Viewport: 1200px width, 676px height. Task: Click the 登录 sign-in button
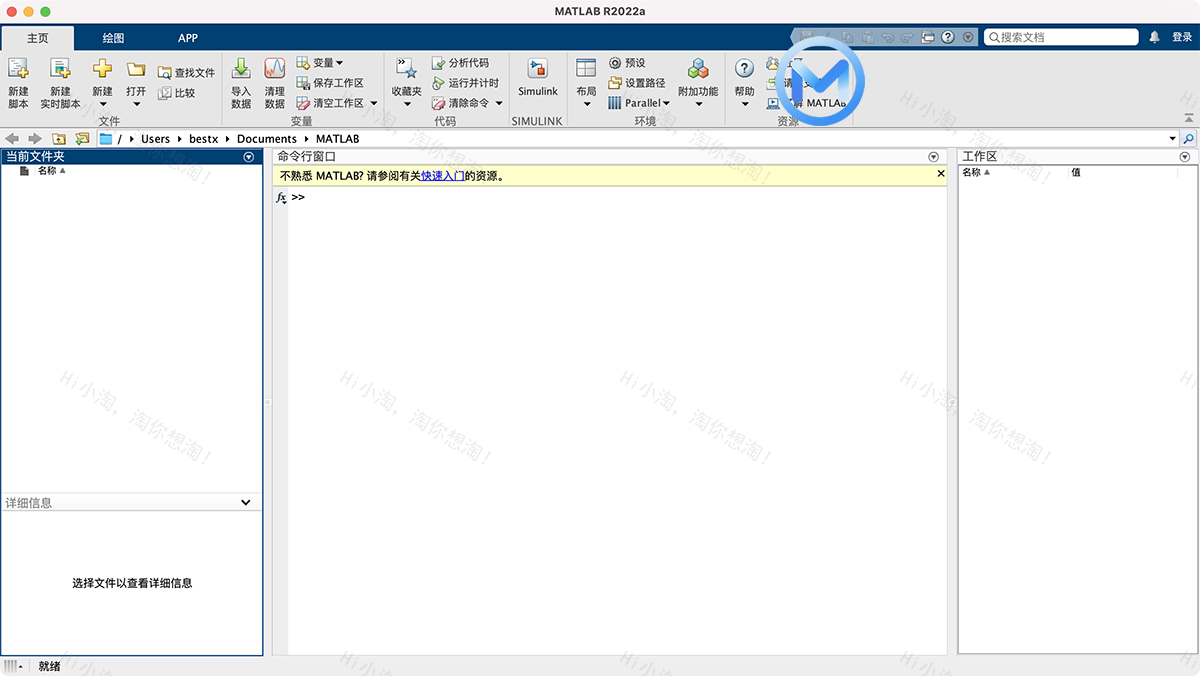tap(1180, 36)
